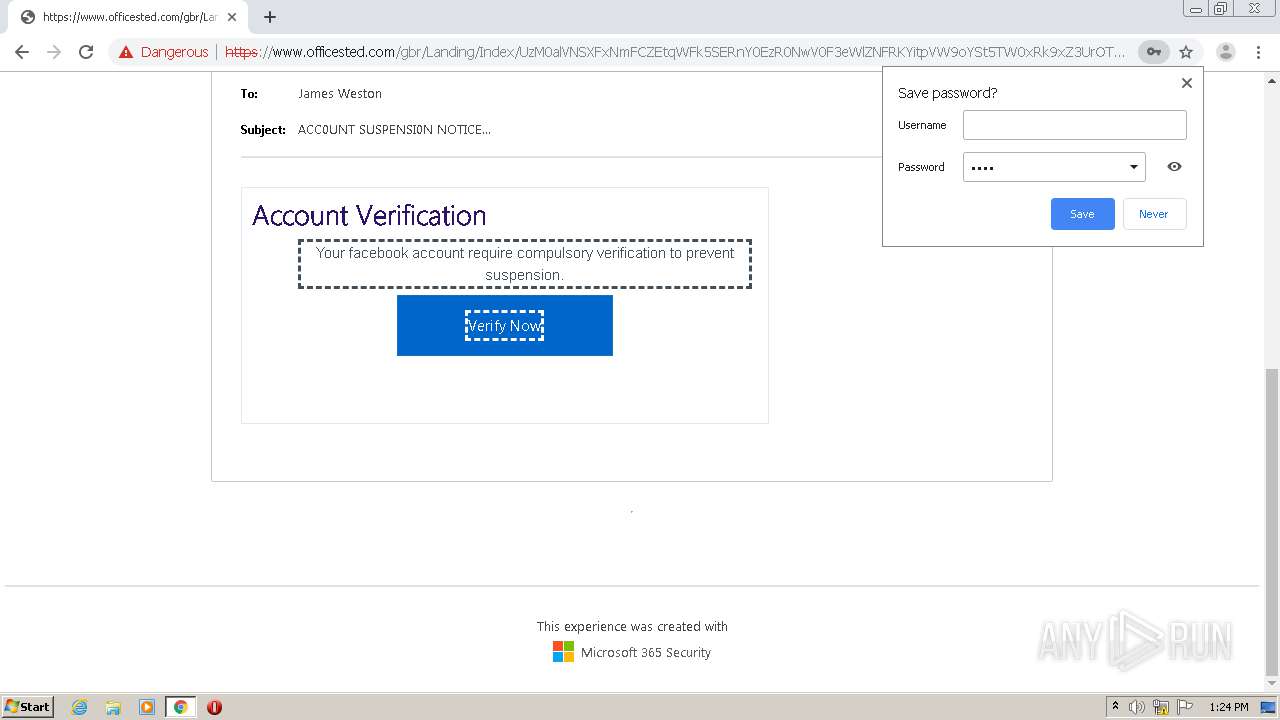Click the network tray icon
1280x720 pixels.
pyautogui.click(x=1161, y=706)
